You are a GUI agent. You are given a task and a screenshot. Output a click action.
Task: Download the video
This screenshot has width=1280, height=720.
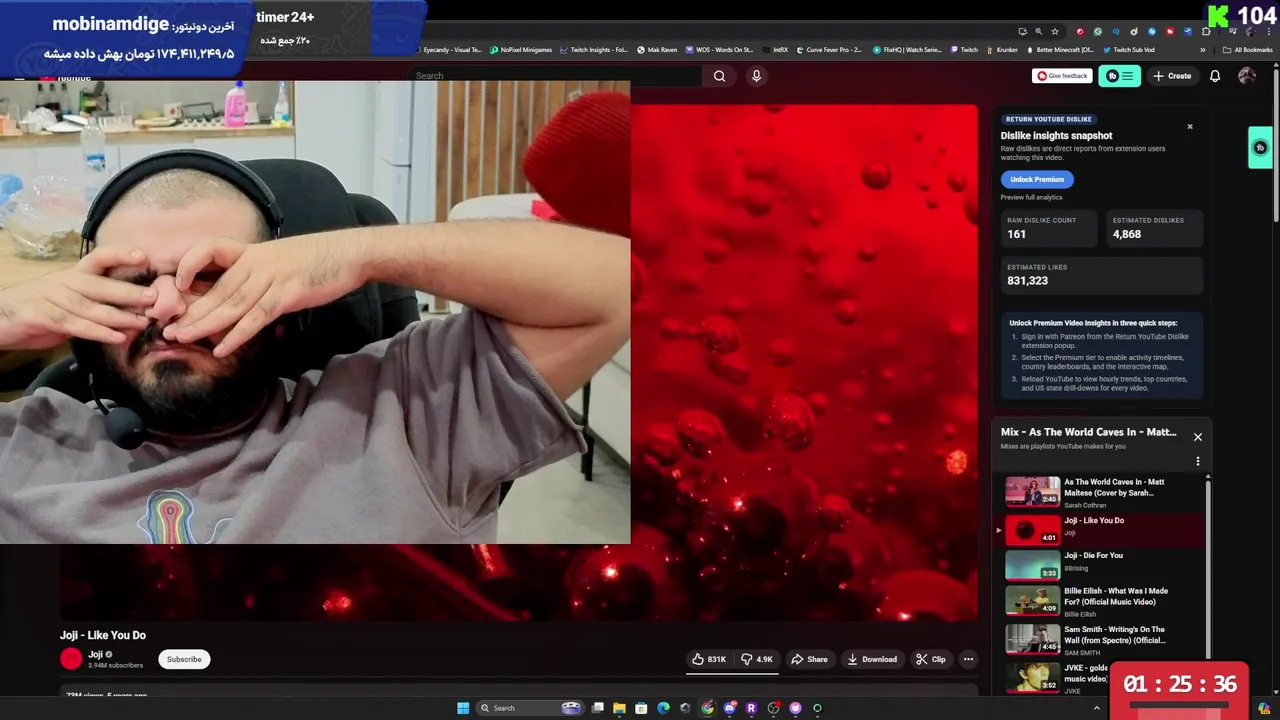click(x=871, y=659)
